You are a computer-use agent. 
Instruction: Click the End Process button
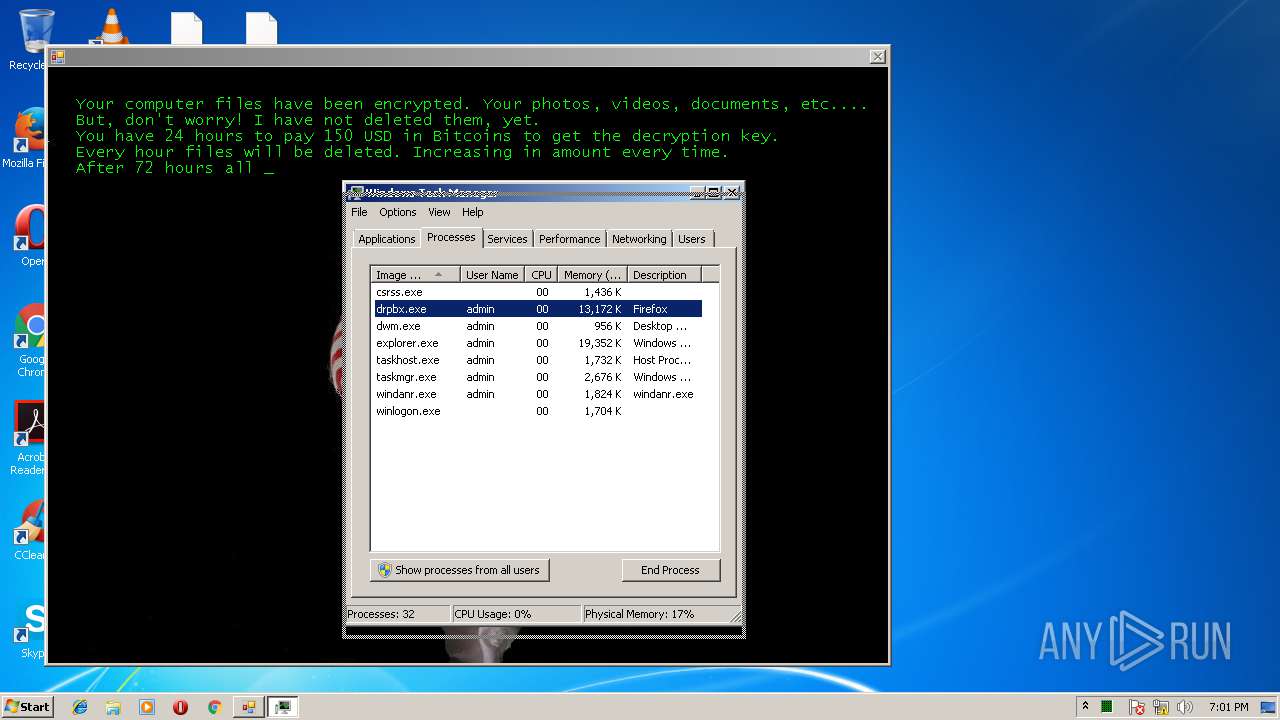coord(670,570)
